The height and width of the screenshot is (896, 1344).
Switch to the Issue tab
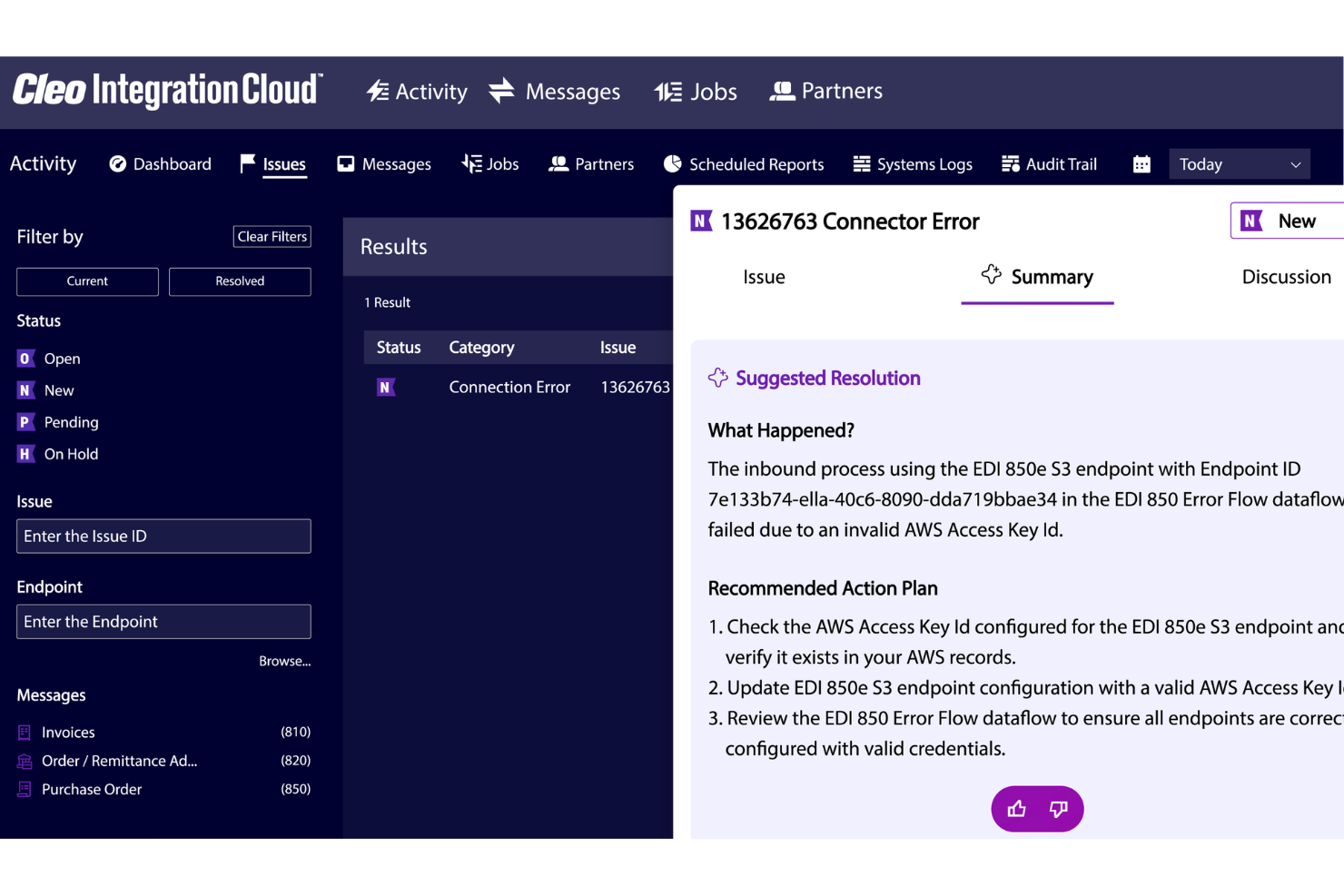click(764, 277)
